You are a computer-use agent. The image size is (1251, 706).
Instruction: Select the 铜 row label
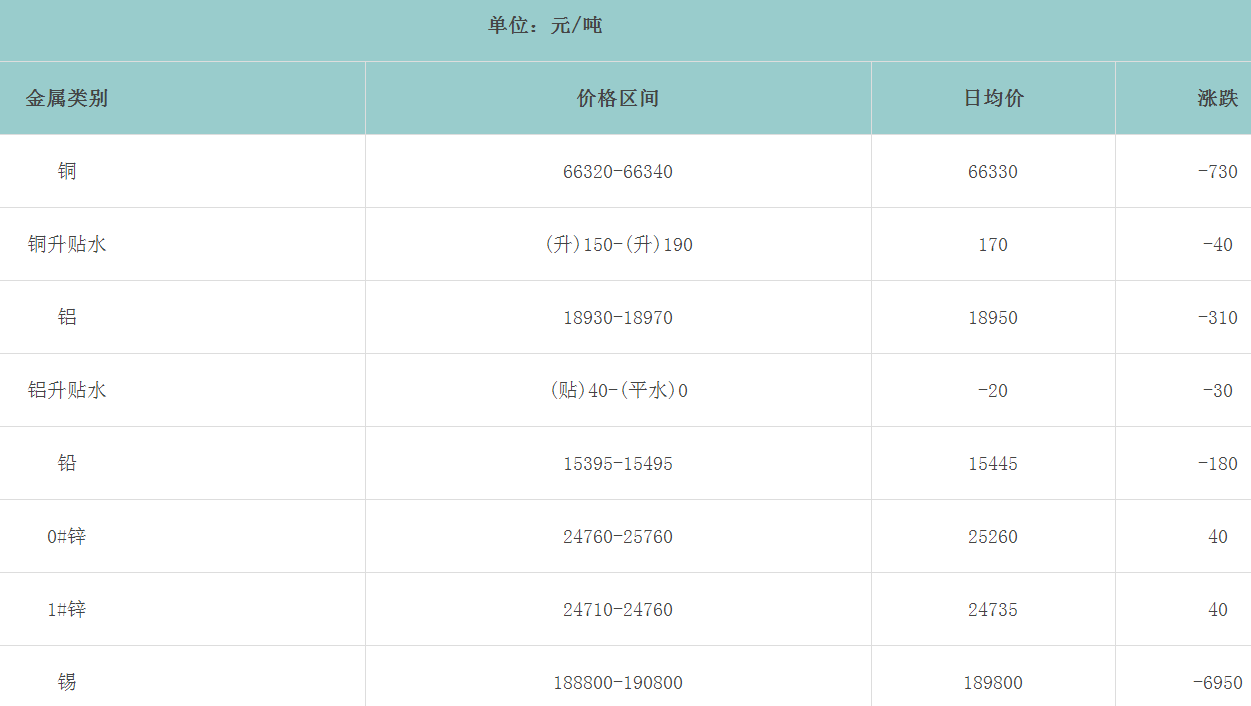point(67,171)
